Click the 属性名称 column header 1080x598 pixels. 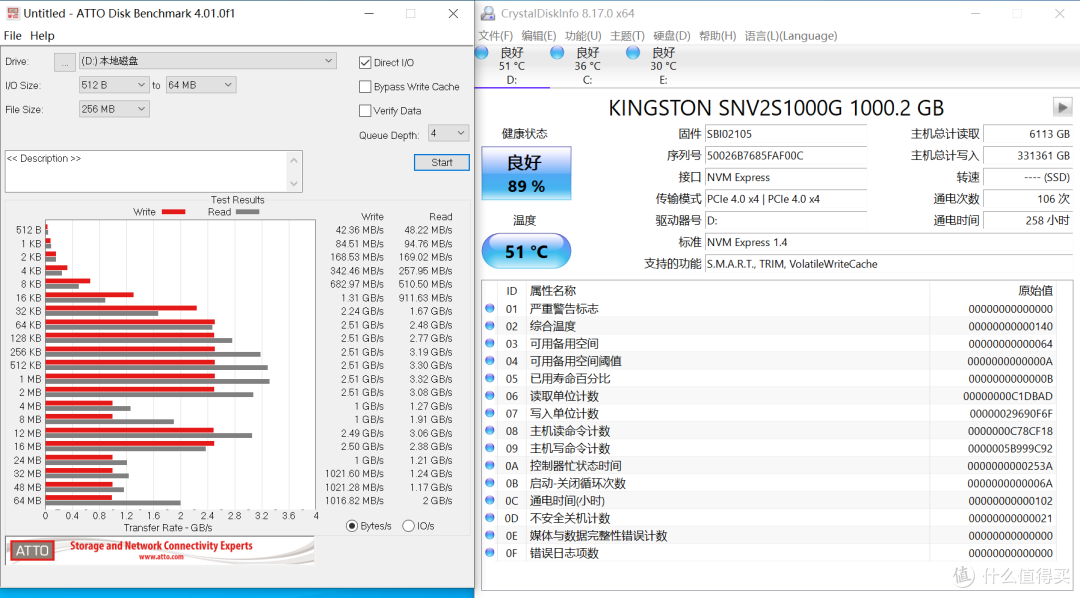[552, 291]
